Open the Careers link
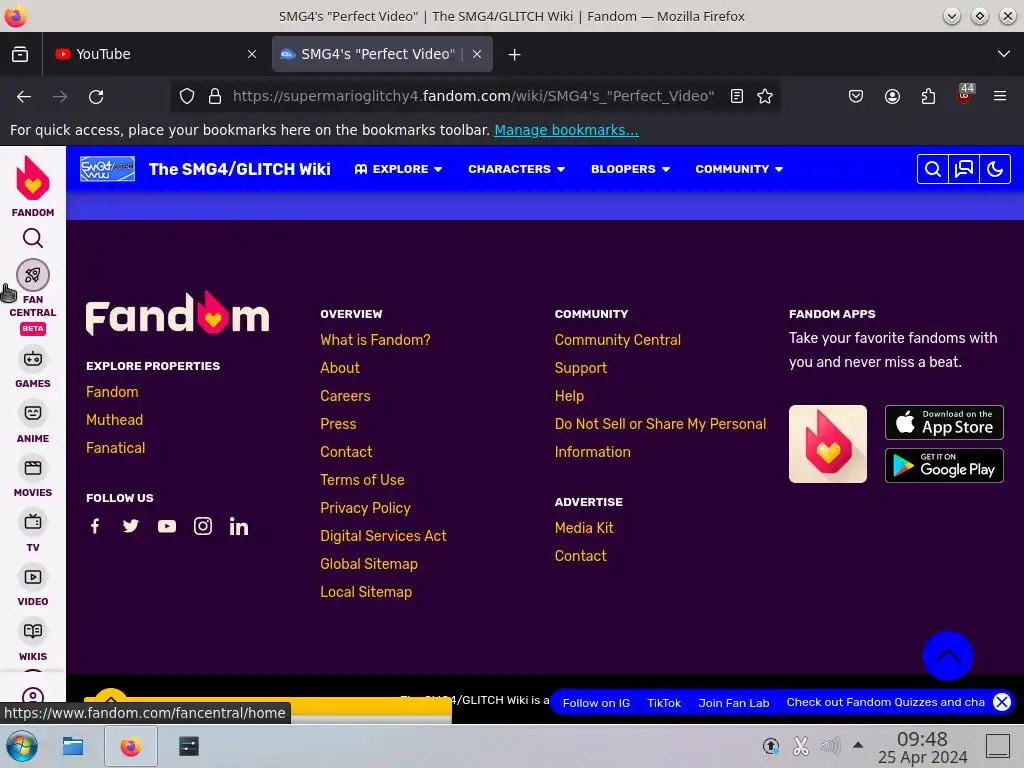 (345, 396)
